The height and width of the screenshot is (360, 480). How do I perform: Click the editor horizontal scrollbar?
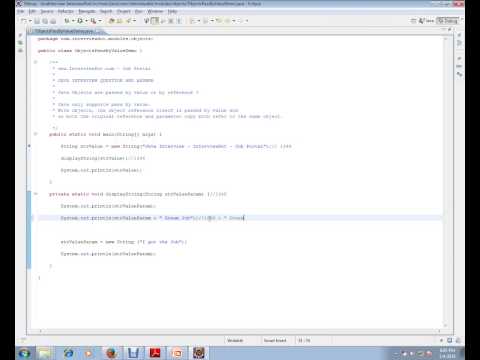pos(239,331)
